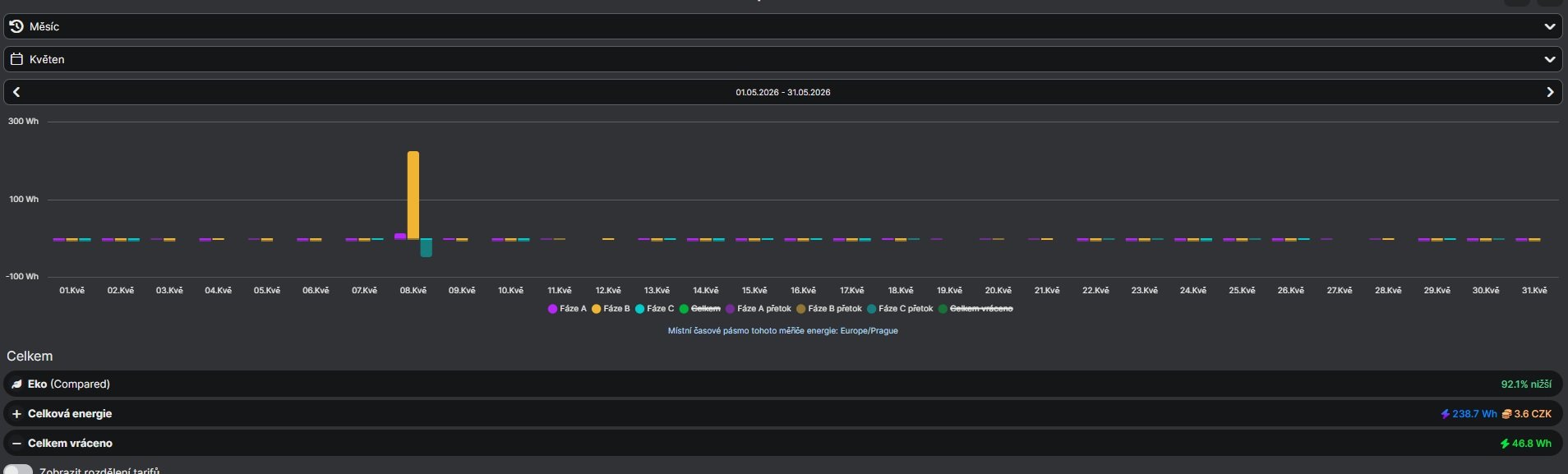1568x474 pixels.
Task: Click the minus icon beside Celkem vráceno
Action: coord(16,444)
